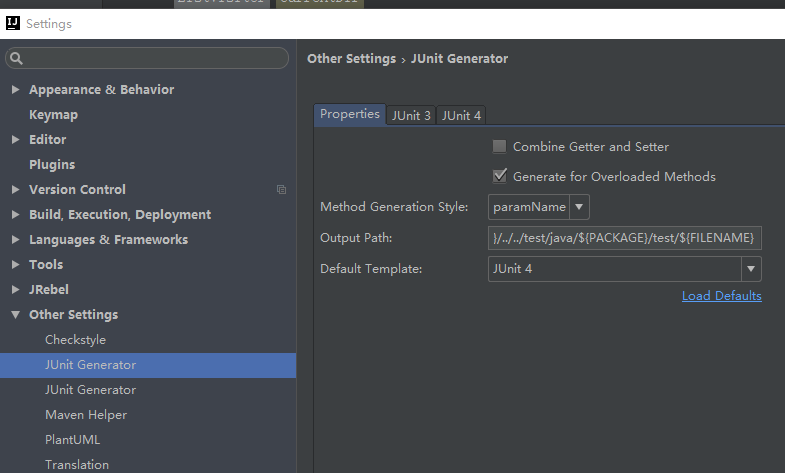Focus the settings search box

click(x=150, y=59)
